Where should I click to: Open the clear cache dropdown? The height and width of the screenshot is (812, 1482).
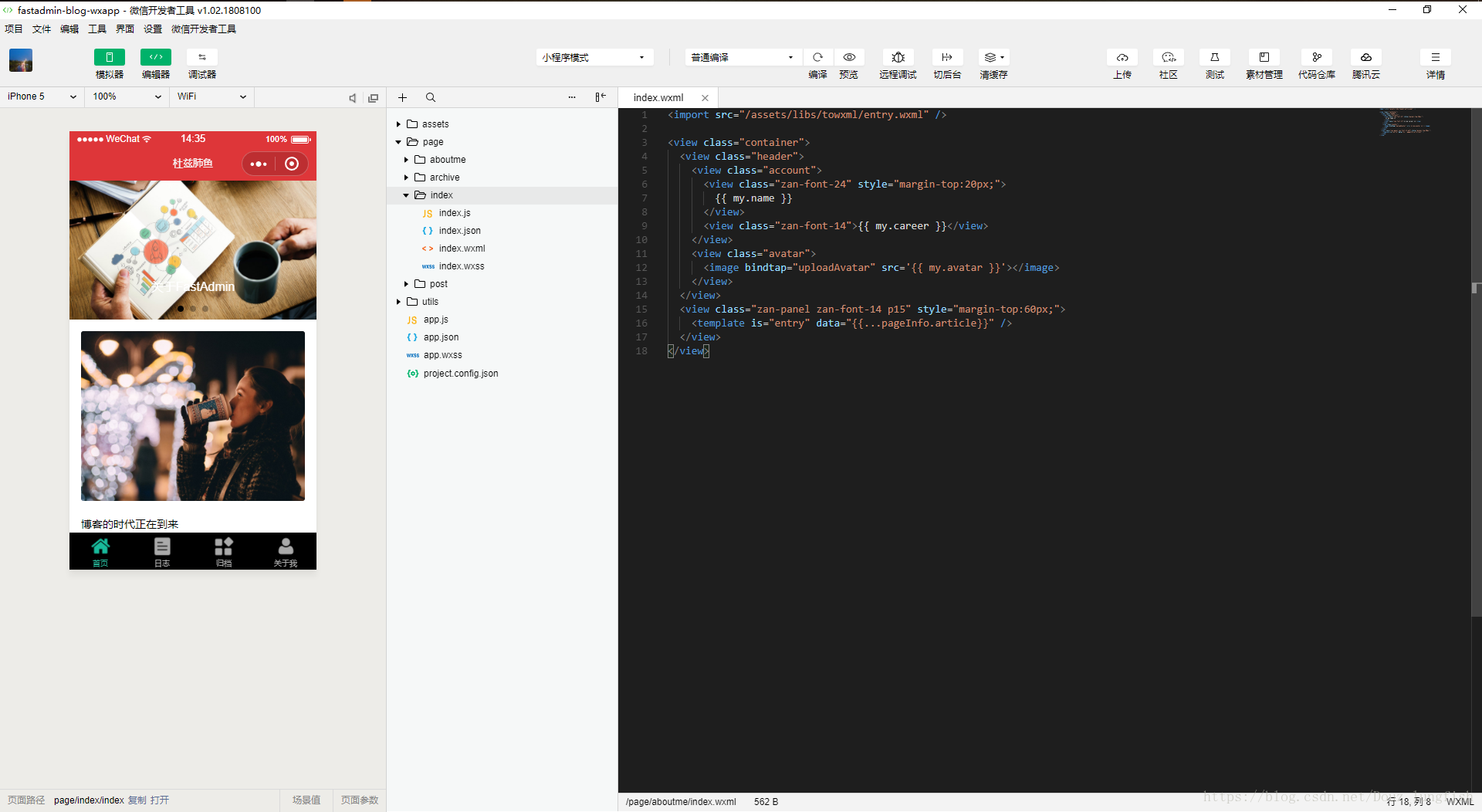993,57
